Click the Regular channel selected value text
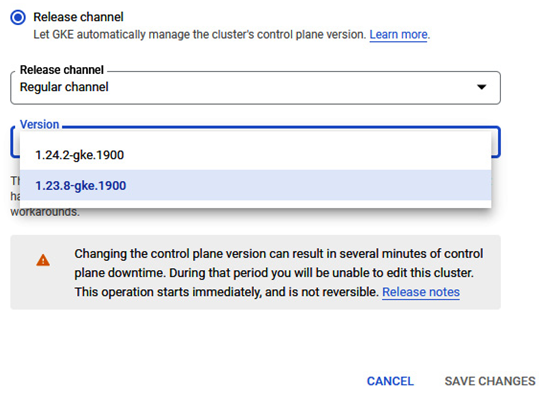Viewport: 539px width, 393px height. (x=64, y=87)
